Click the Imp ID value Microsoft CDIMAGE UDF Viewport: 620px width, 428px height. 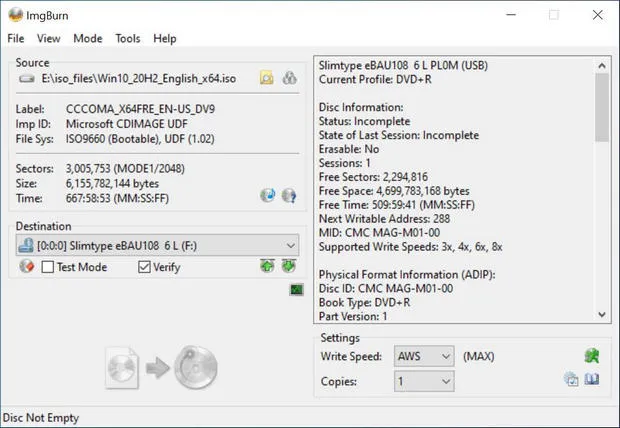(x=127, y=124)
